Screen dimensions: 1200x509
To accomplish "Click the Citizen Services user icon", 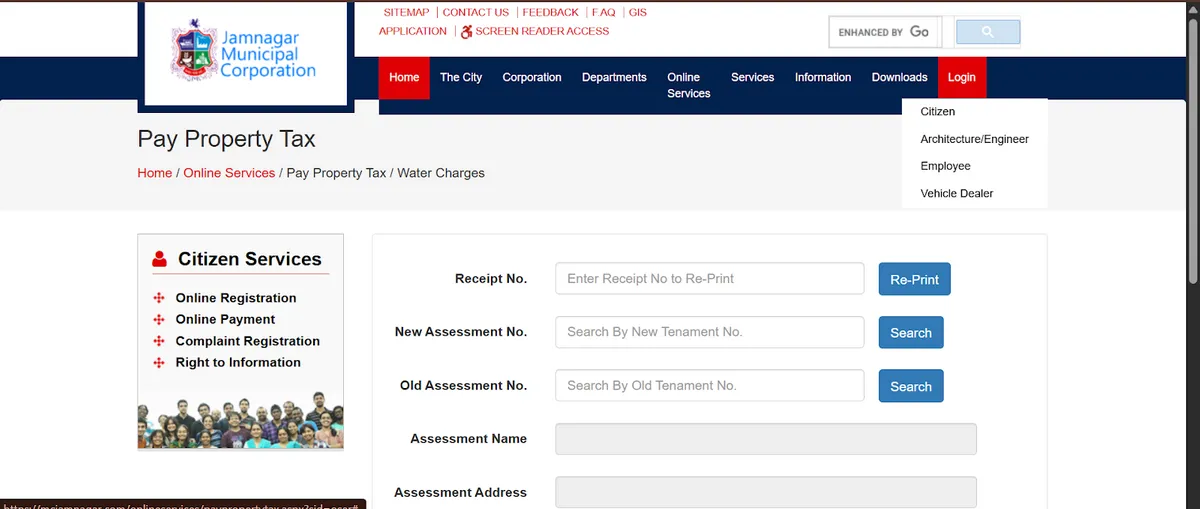I will (x=160, y=259).
